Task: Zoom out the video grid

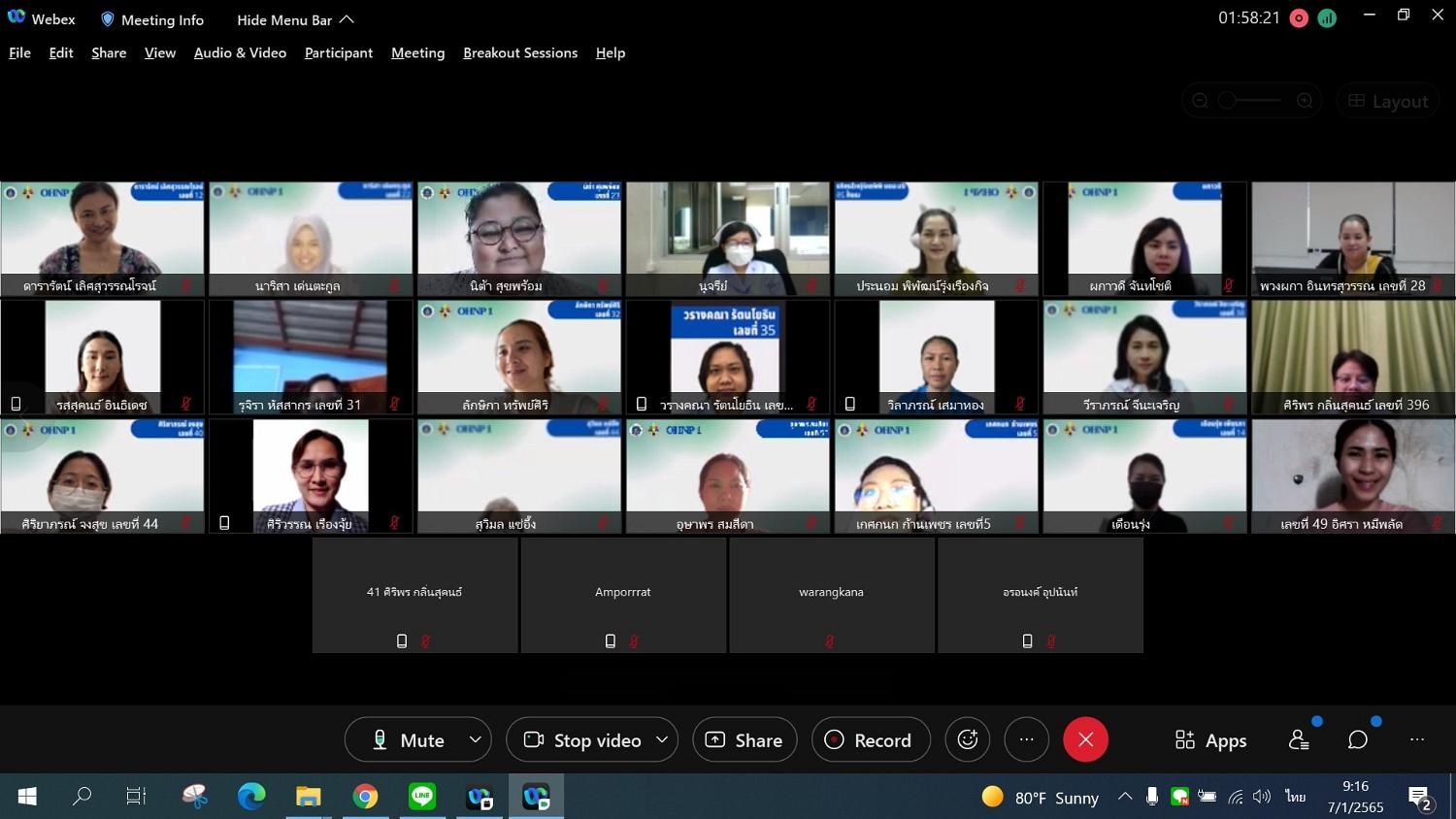Action: pyautogui.click(x=1201, y=101)
